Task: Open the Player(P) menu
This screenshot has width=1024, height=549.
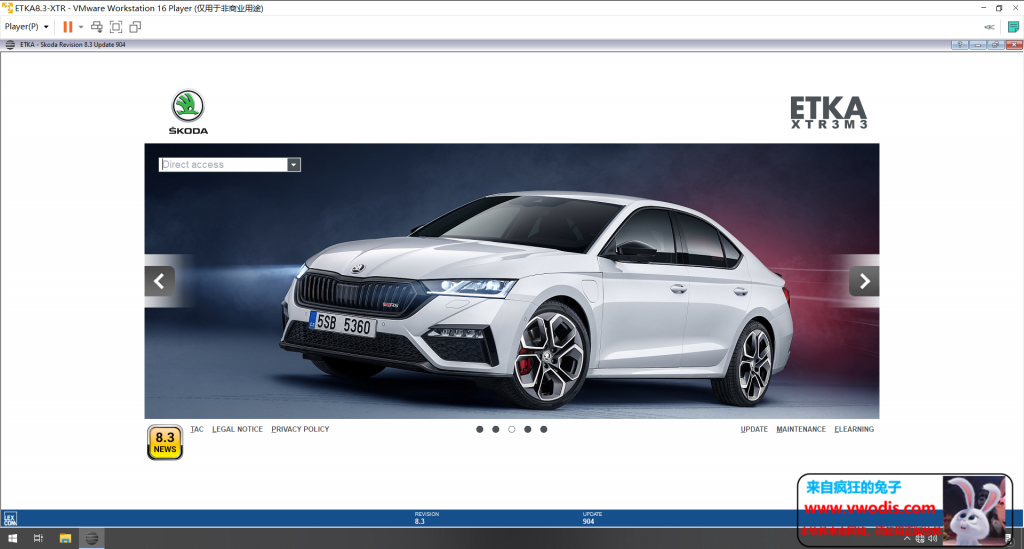Action: pyautogui.click(x=26, y=27)
